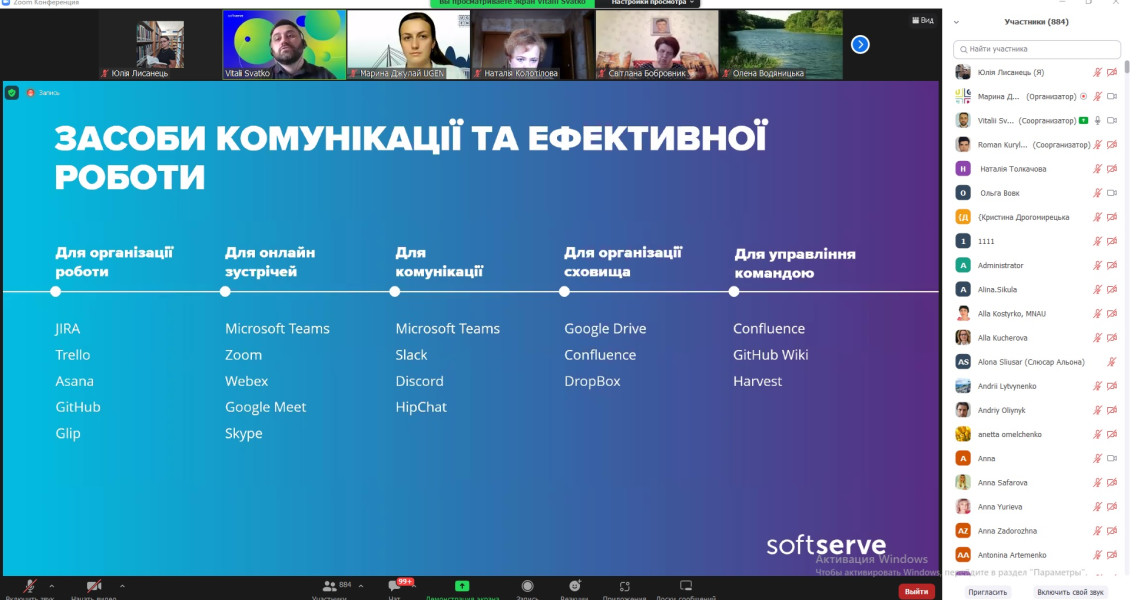
Task: Start video using the crossed-out camera button
Action: point(94,586)
